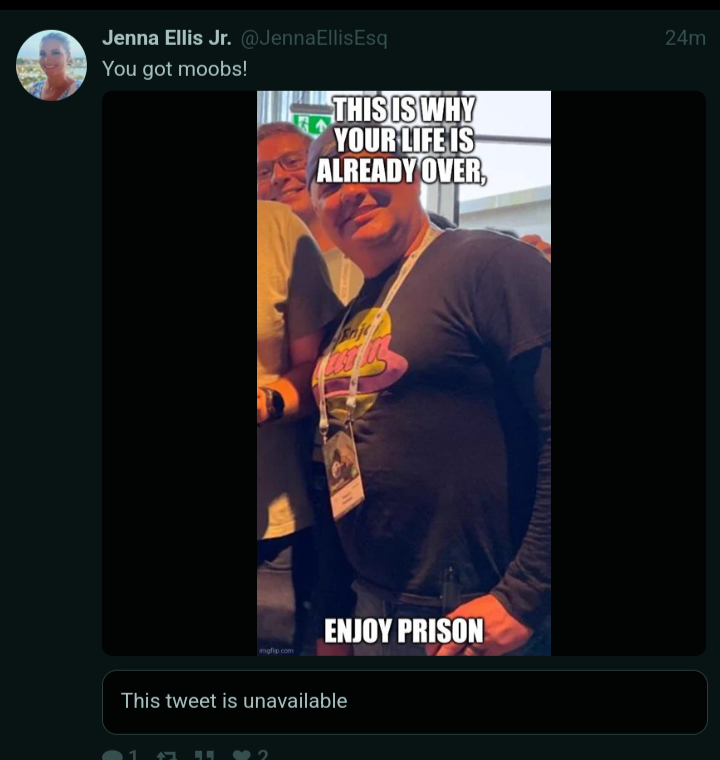Like the tweet with the heart icon

pyautogui.click(x=242, y=755)
